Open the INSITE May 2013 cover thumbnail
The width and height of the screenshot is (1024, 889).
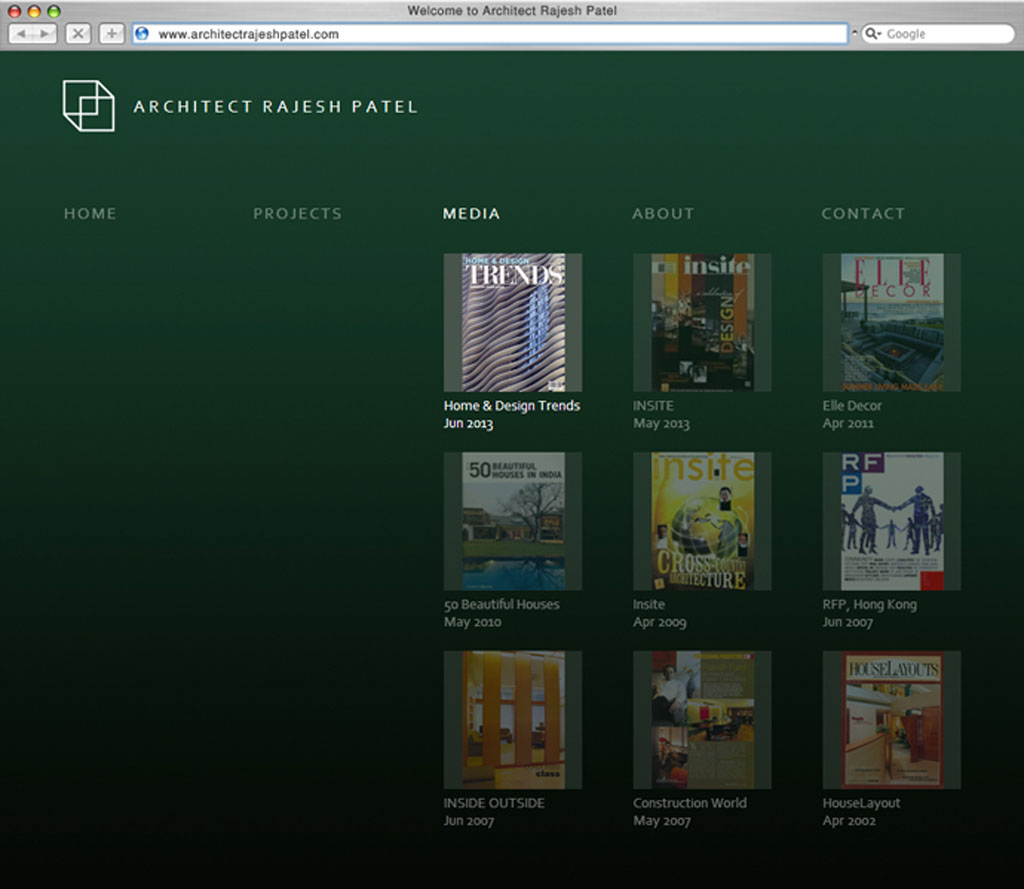702,323
